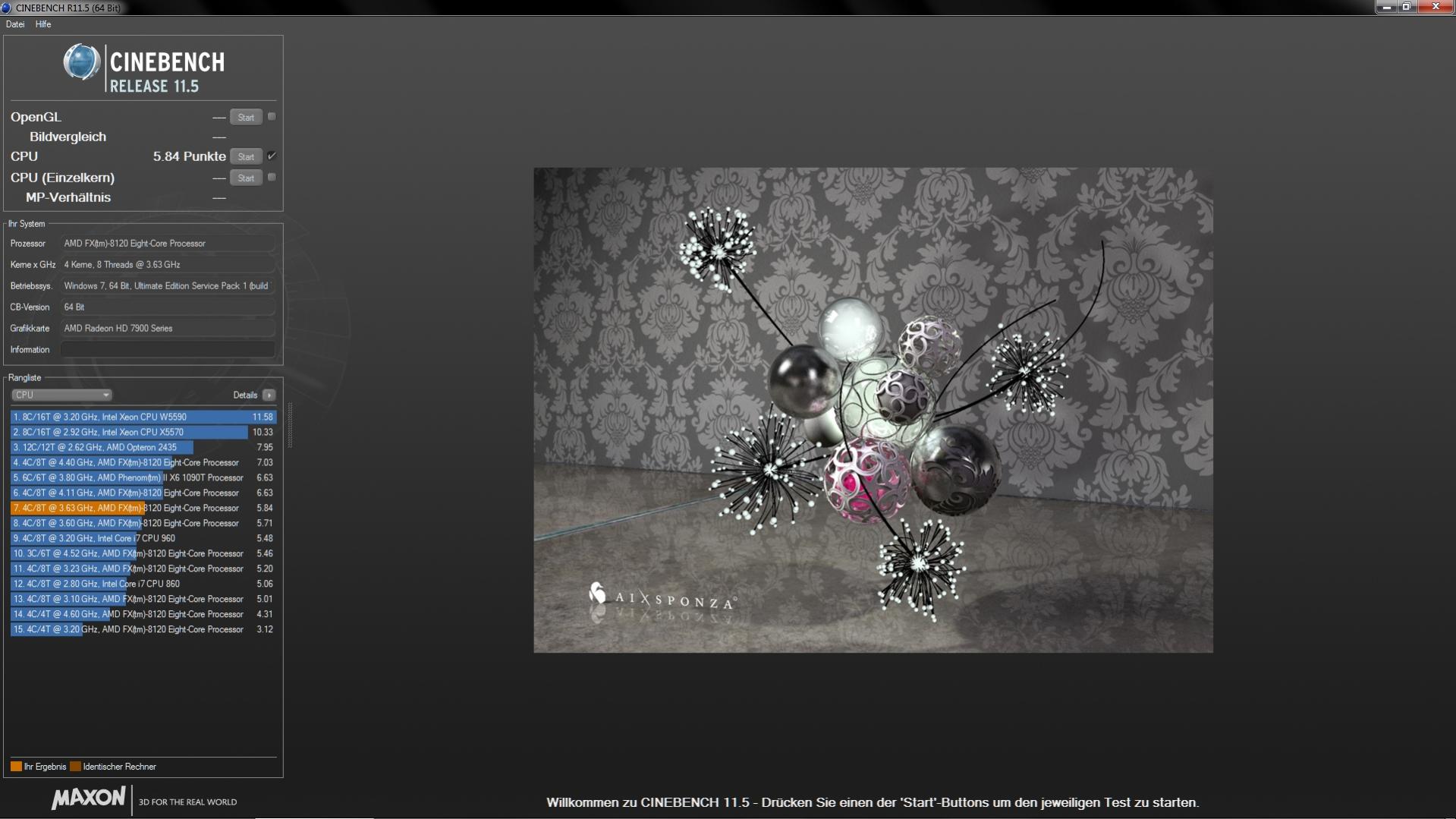1456x819 pixels.
Task: Restore down the Cinebench window
Action: pyautogui.click(x=1406, y=7)
